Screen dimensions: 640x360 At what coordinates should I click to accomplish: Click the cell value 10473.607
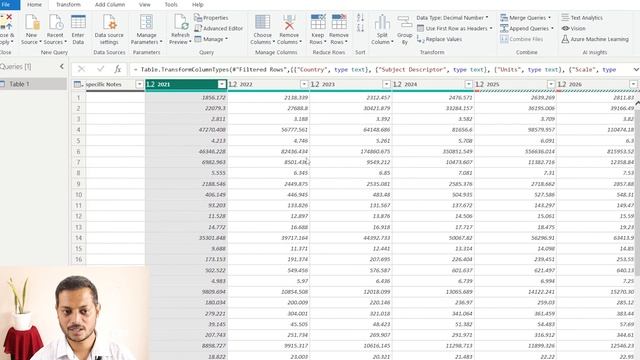point(459,162)
